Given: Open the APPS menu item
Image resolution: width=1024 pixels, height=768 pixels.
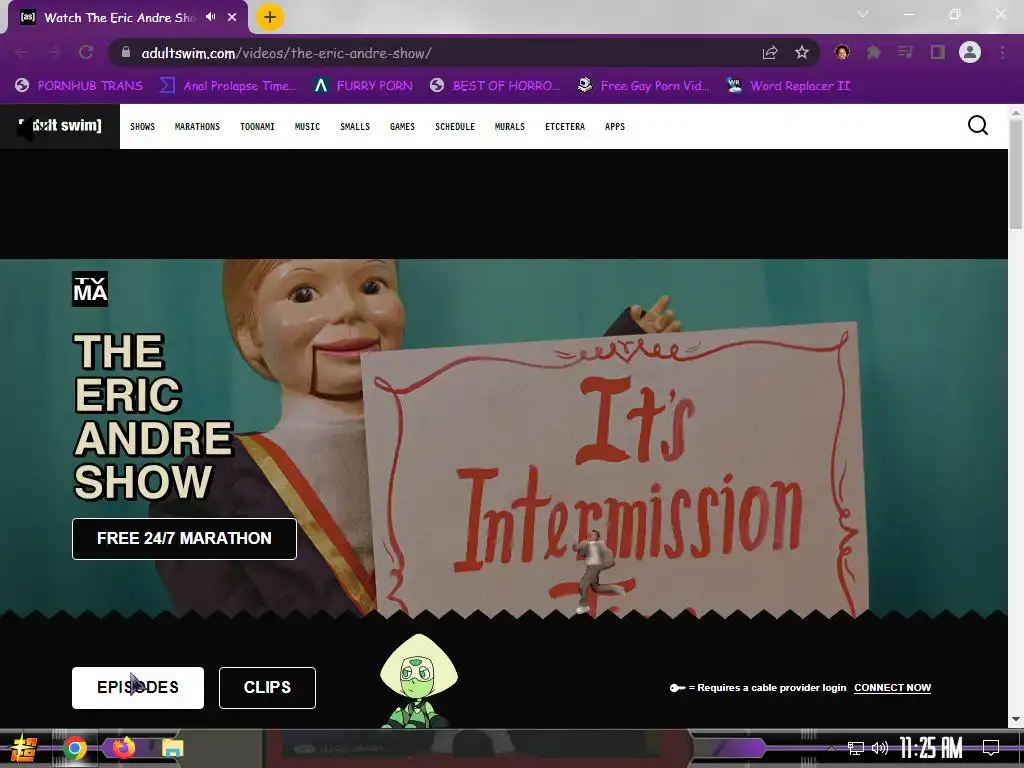Looking at the screenshot, I should click(615, 127).
